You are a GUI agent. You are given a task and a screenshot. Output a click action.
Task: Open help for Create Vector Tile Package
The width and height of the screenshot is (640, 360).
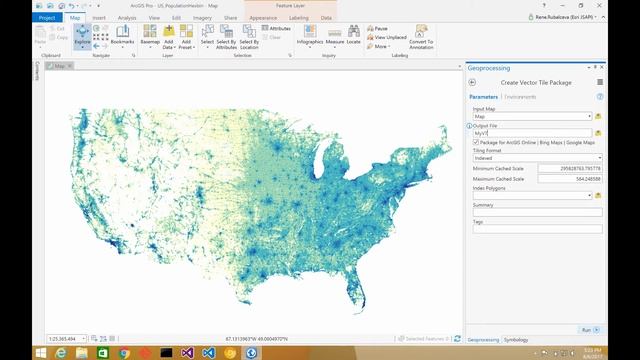(600, 97)
